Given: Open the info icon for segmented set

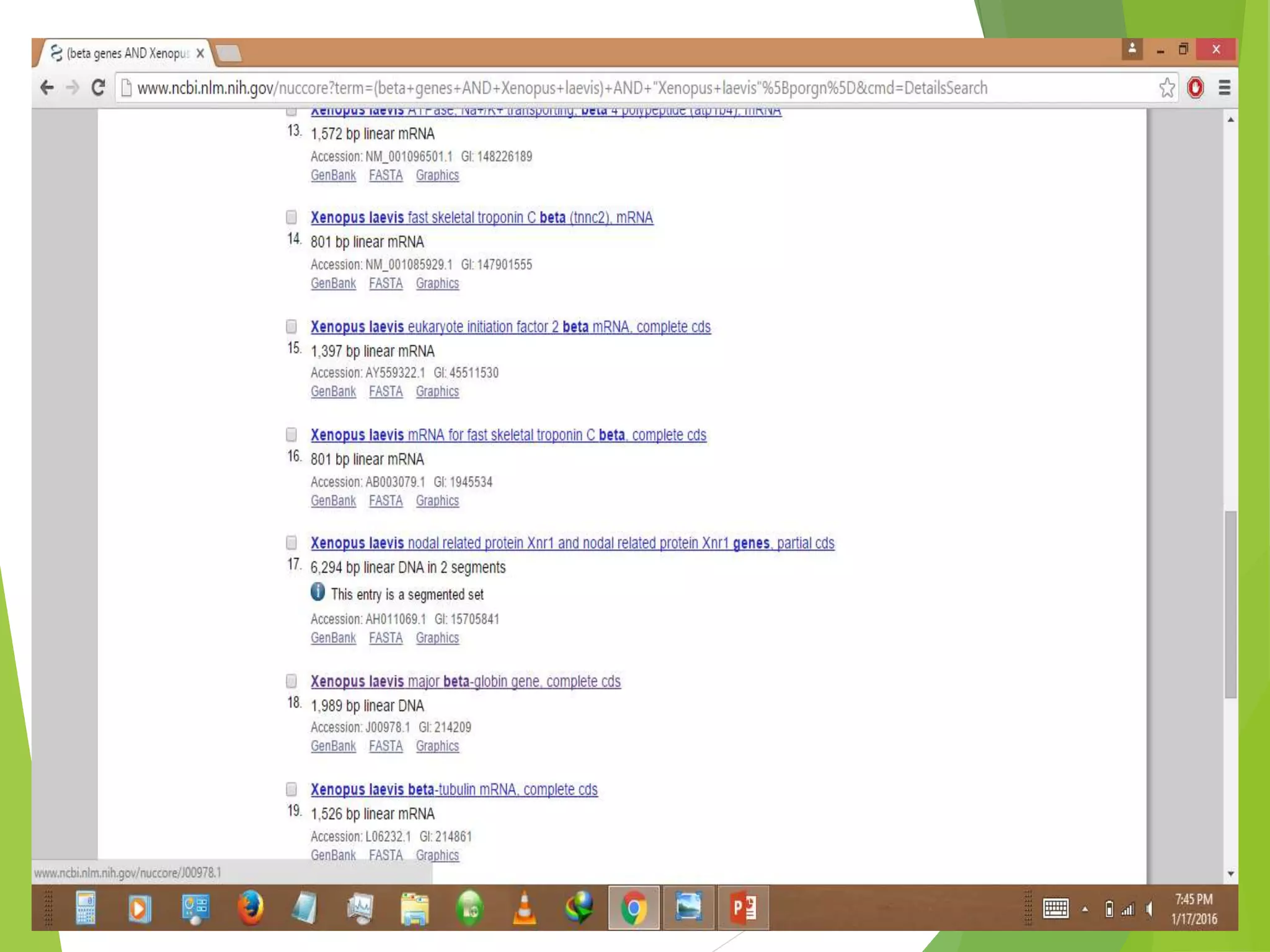Looking at the screenshot, I should [x=317, y=592].
